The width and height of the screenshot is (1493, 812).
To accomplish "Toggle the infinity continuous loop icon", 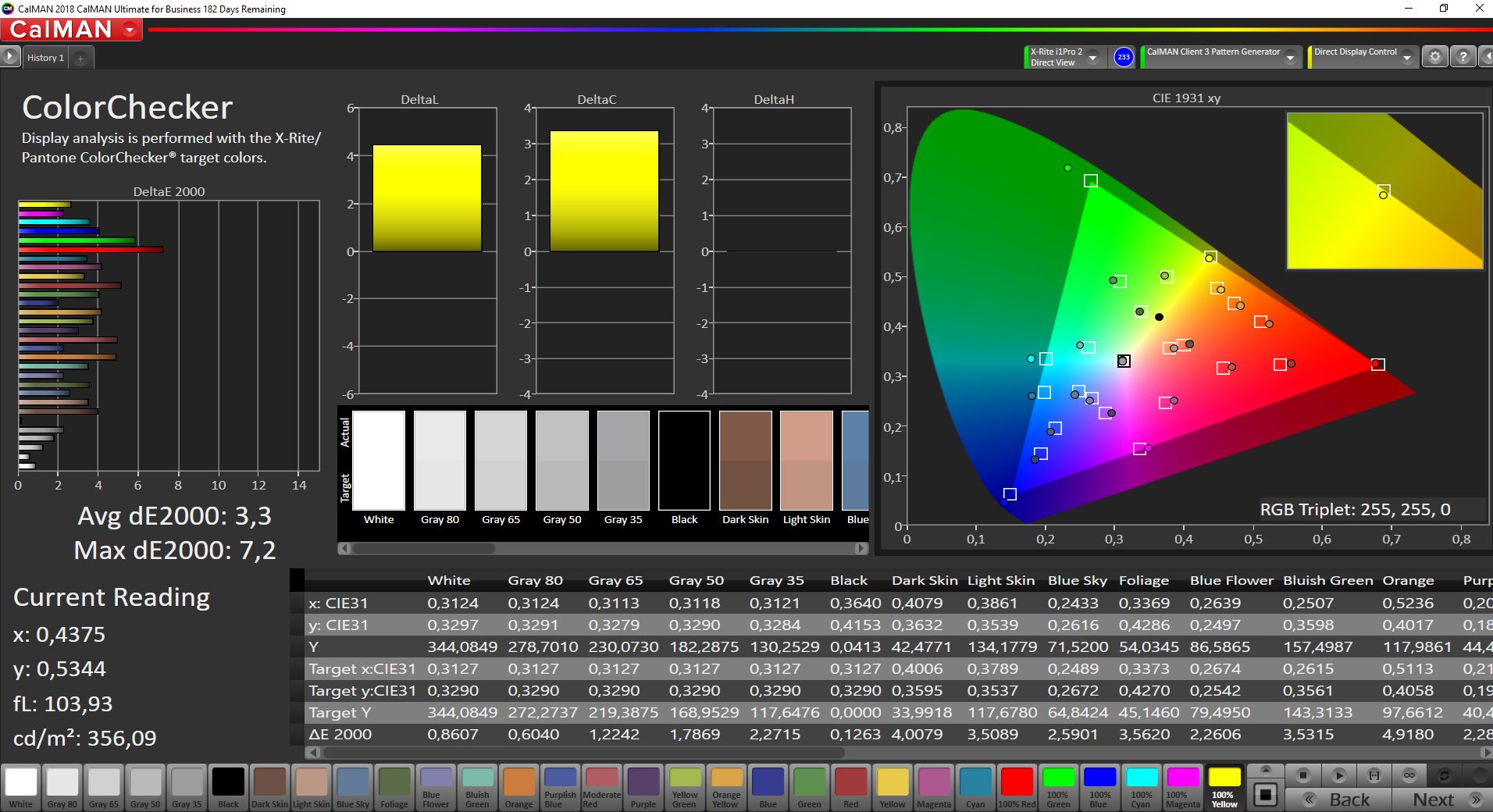I will 1409,775.
